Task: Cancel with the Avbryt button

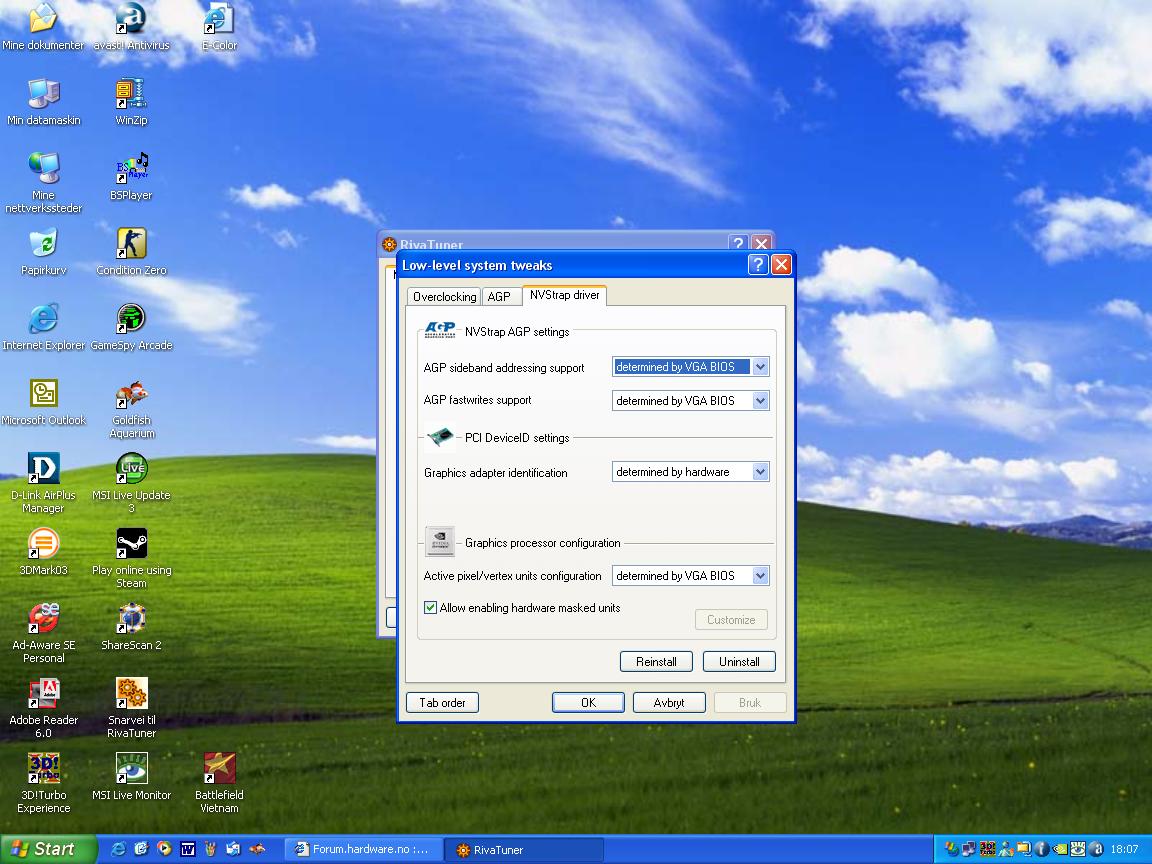Action: (x=669, y=702)
